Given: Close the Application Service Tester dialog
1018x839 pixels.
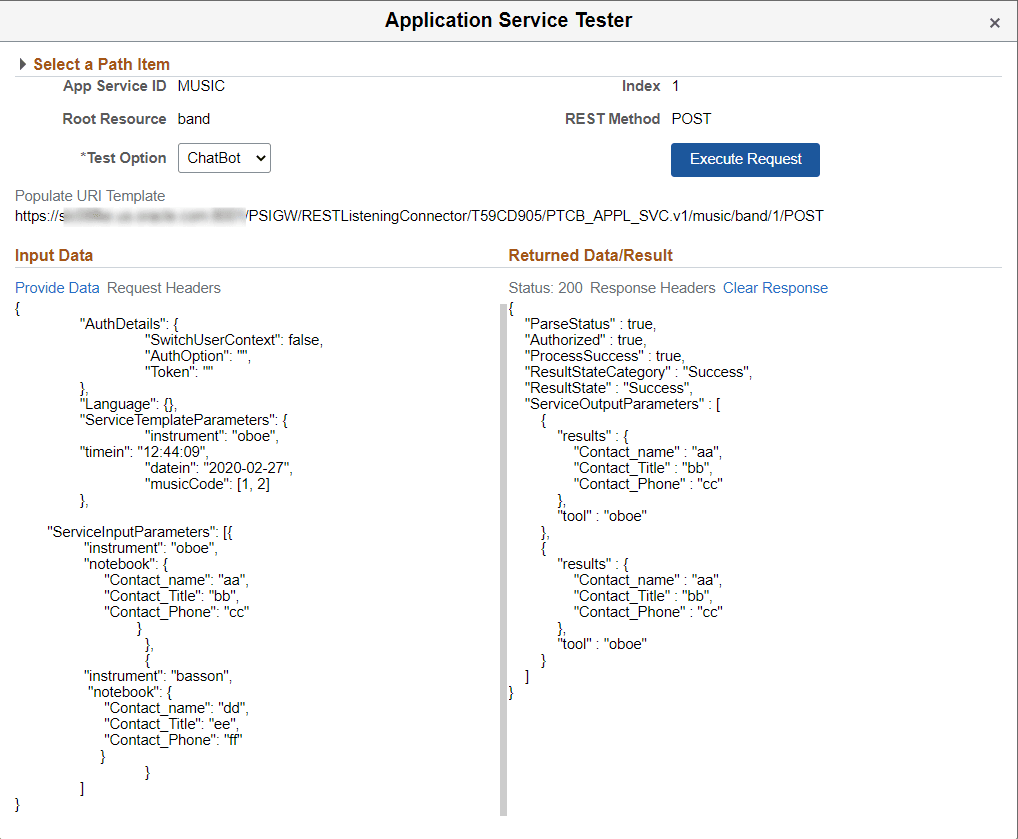Looking at the screenshot, I should [x=995, y=22].
